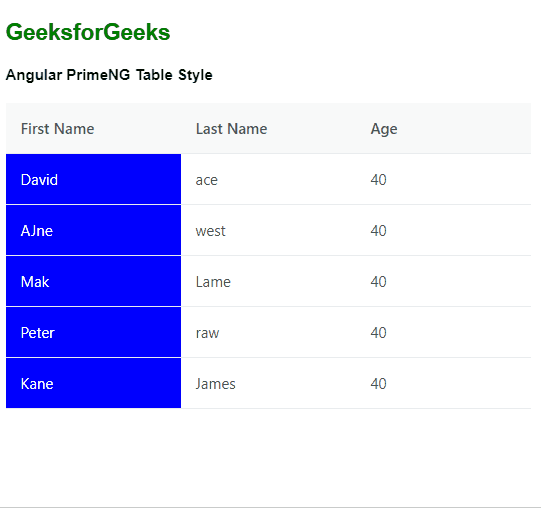The height and width of the screenshot is (508, 541).
Task: Click the Age column header
Action: pos(443,128)
